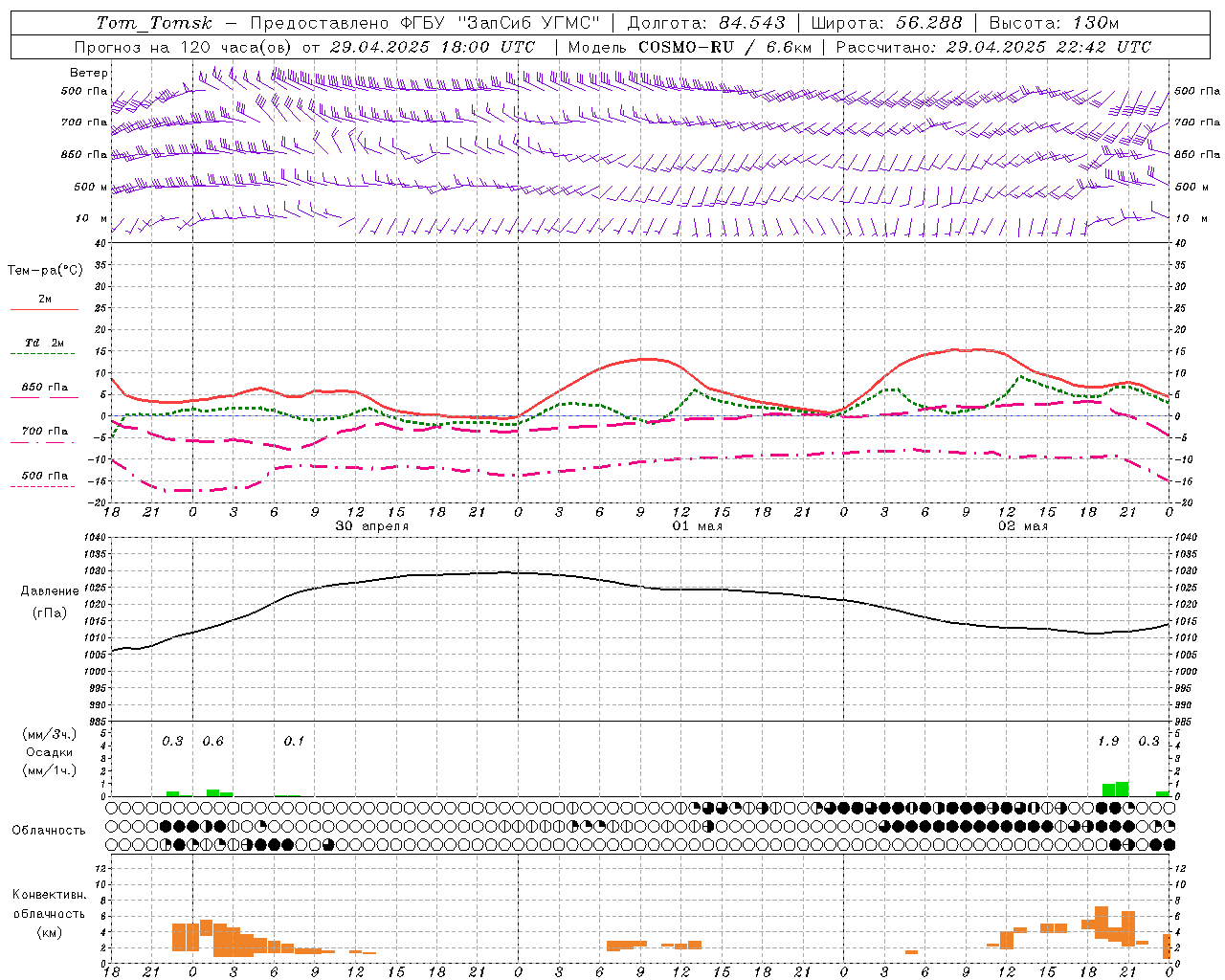Click the Td 2м dew point legend label
Screen dimensions: 1225x980
45,343
